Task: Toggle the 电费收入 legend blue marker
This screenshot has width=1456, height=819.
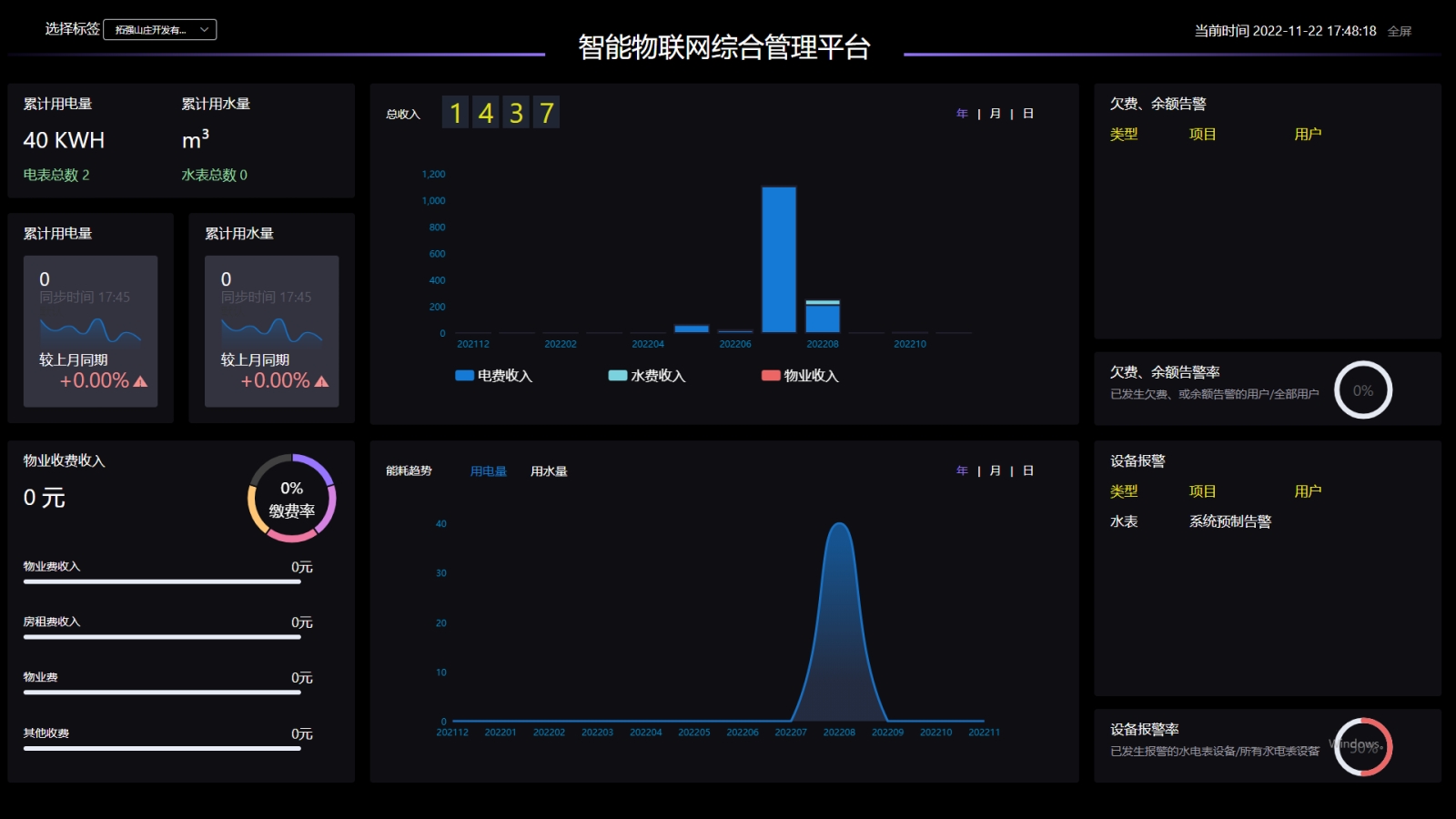Action: [x=464, y=376]
